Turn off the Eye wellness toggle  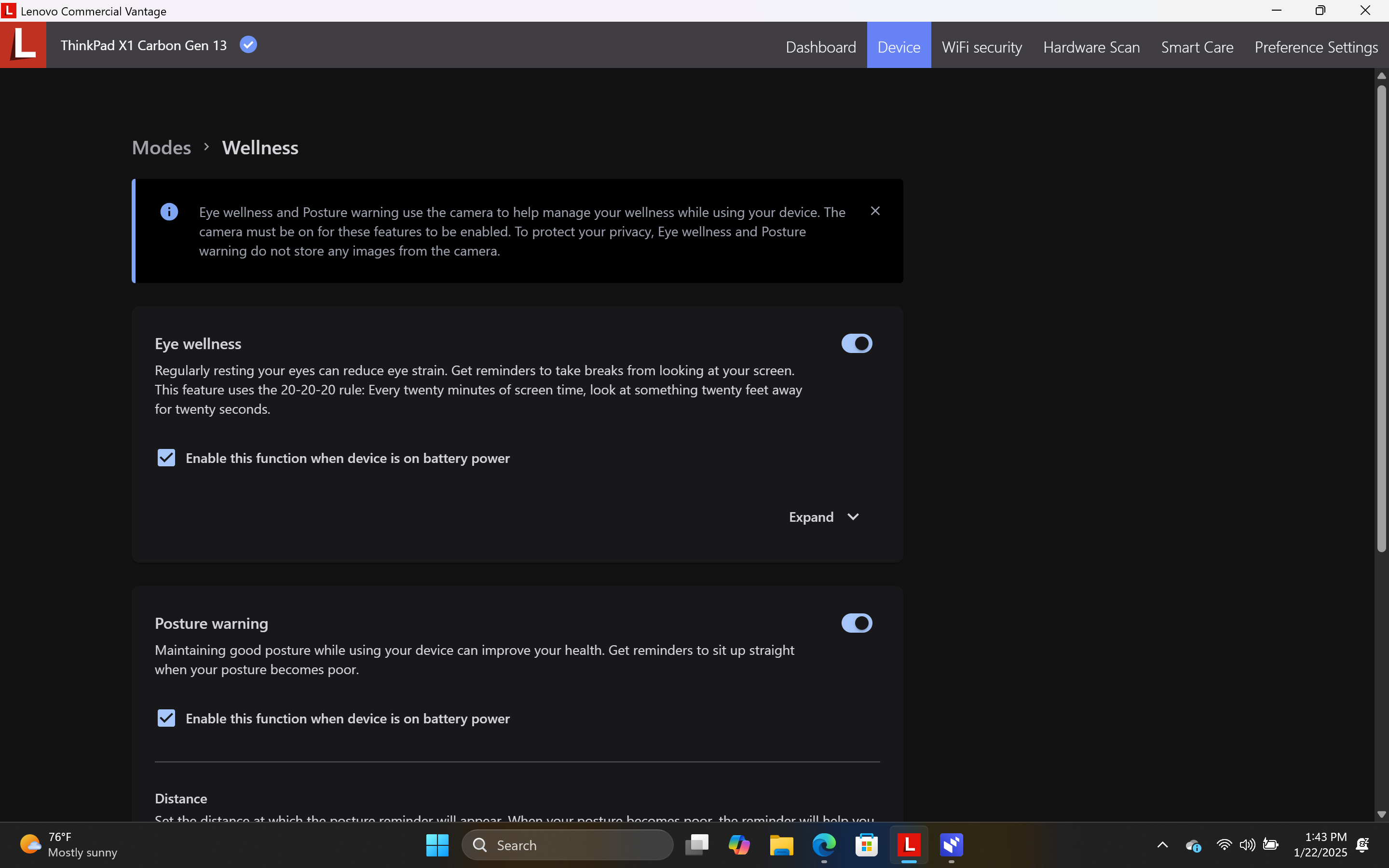(x=857, y=343)
